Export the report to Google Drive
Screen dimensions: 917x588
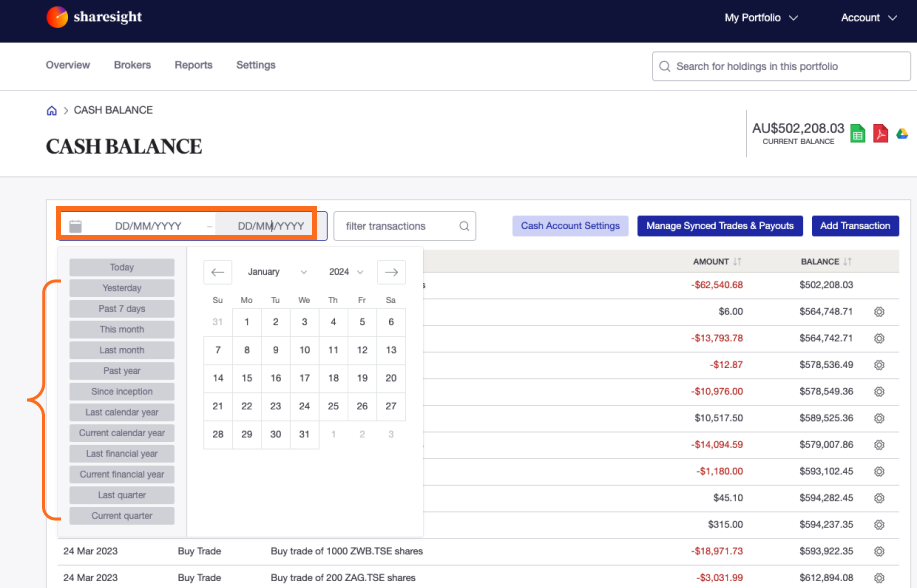click(902, 133)
